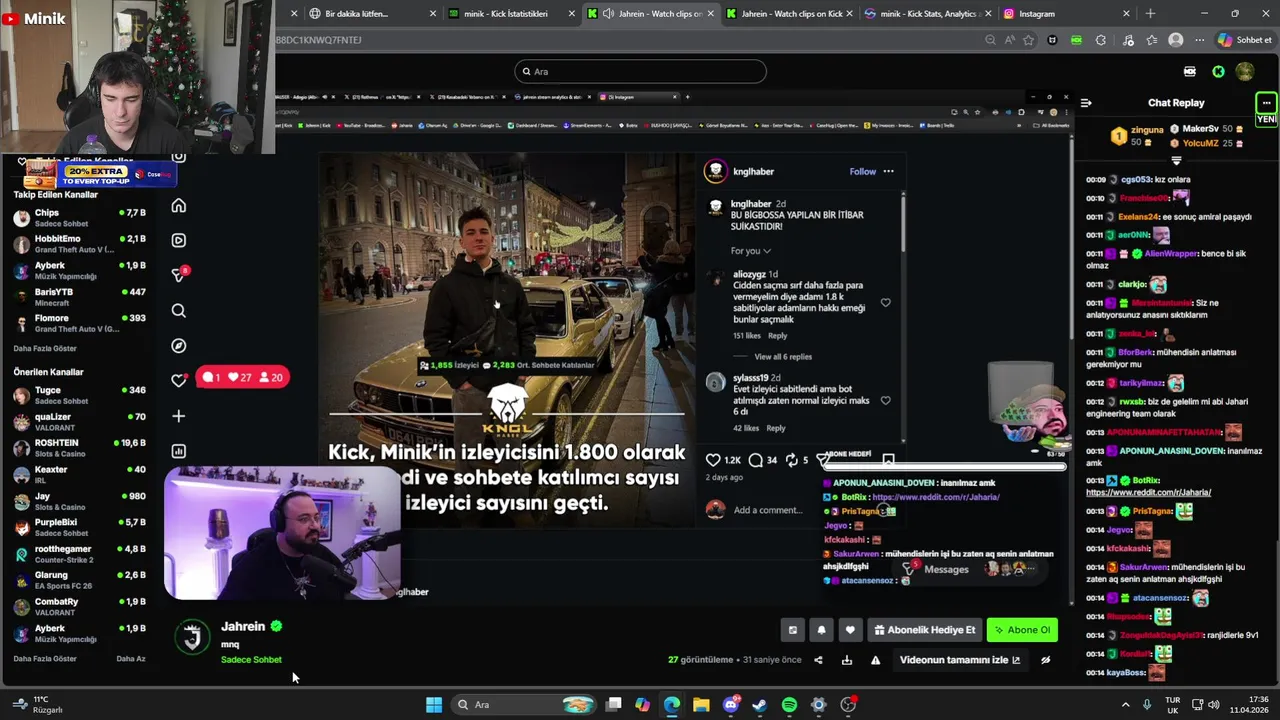
Task: Toggle follow heart button for Jahrein
Action: tap(850, 630)
